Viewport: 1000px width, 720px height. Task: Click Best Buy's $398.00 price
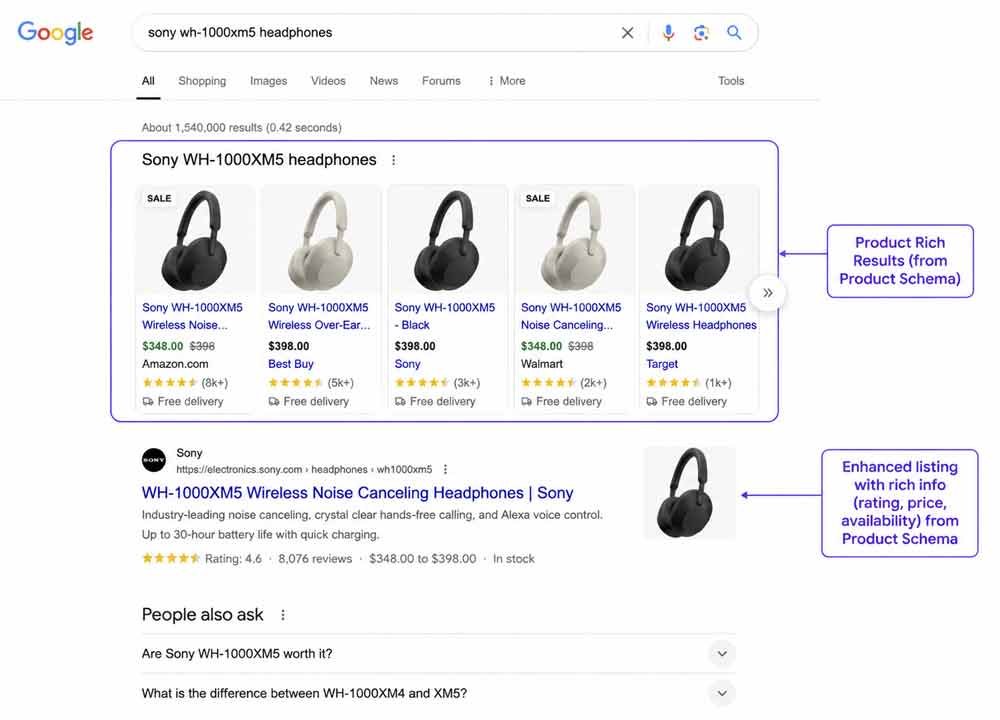click(288, 346)
